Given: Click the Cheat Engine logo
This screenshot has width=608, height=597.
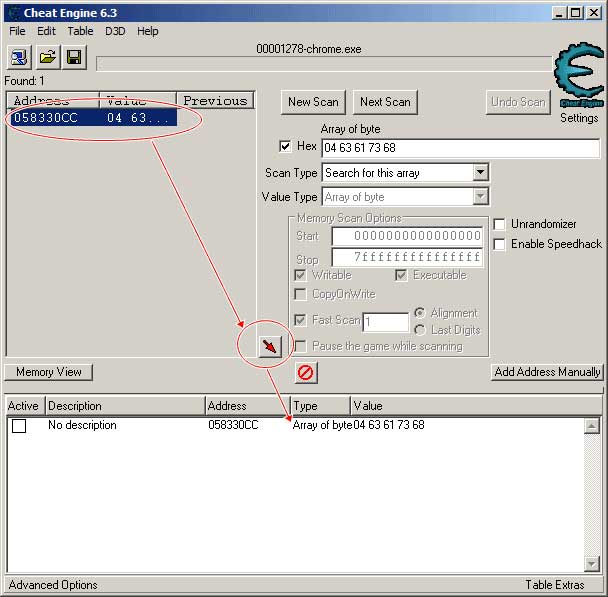Looking at the screenshot, I should tap(579, 75).
